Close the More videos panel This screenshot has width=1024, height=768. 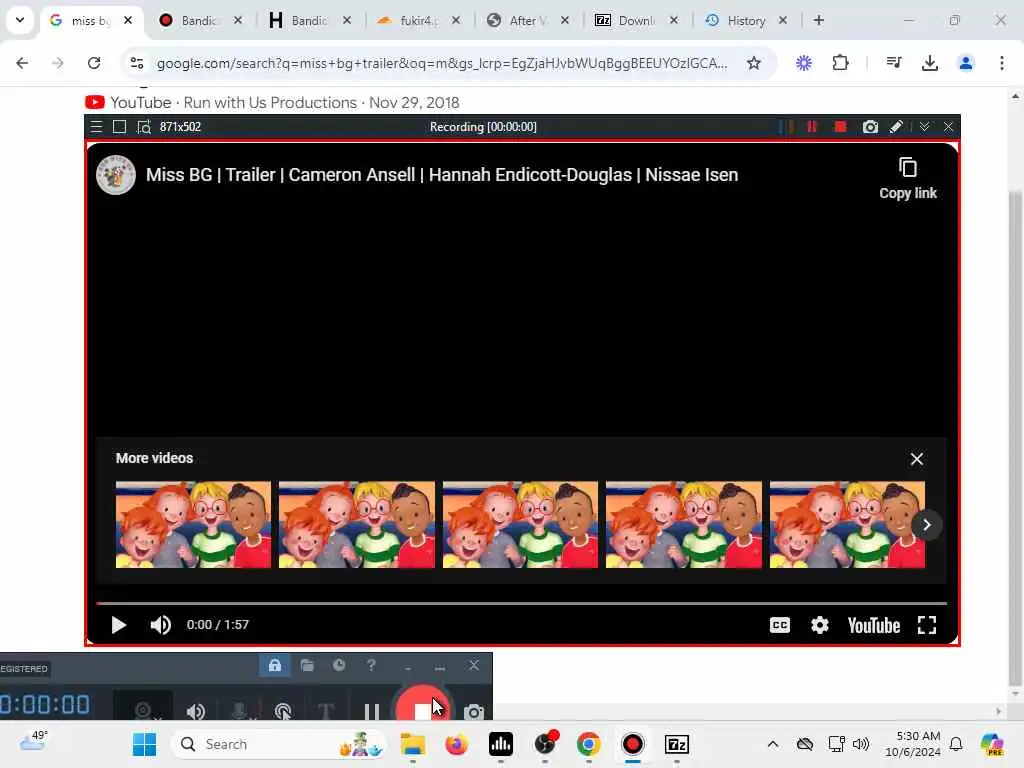tap(917, 459)
